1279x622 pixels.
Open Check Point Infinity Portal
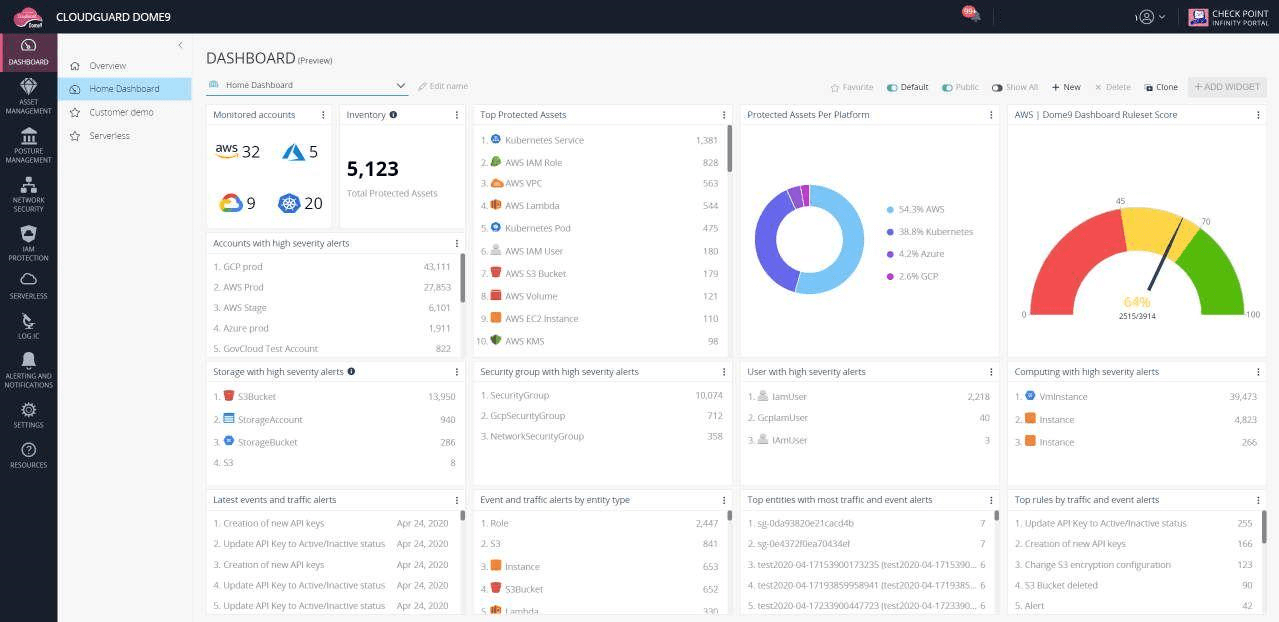[1227, 17]
